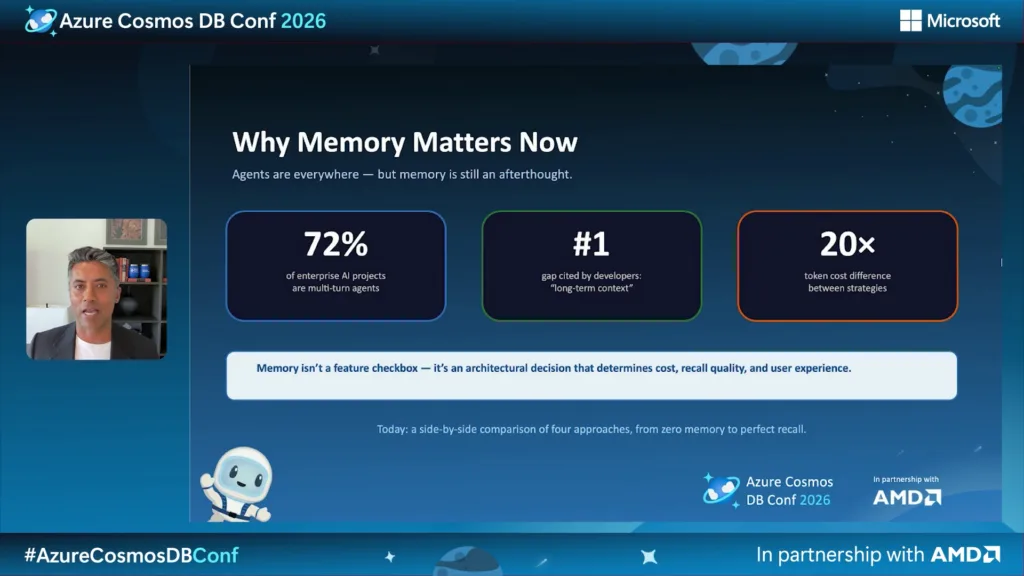Viewport: 1024px width, 576px height.
Task: Click the small 'In partnership with' slide text
Action: point(906,479)
